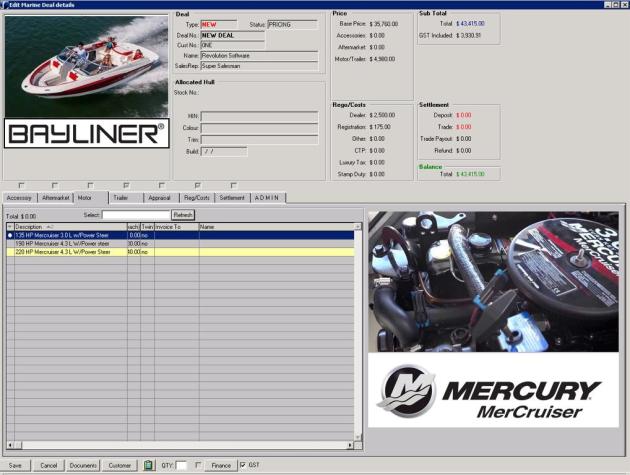Click the grid corner dropdown arrow
The image size is (630, 475).
[x=10, y=227]
